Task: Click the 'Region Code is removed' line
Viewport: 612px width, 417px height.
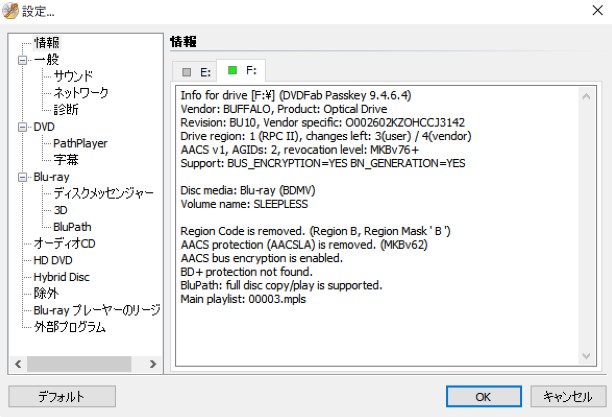Action: [x=315, y=231]
